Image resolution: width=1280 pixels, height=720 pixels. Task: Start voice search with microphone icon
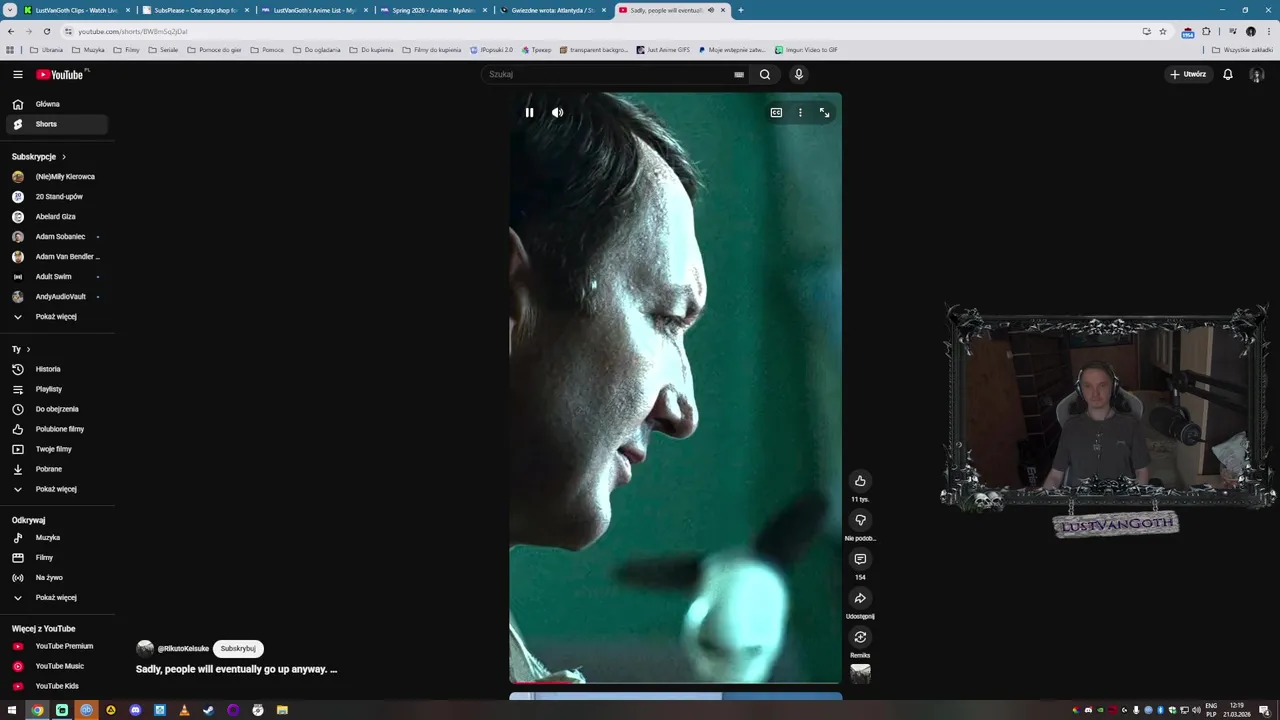click(798, 74)
